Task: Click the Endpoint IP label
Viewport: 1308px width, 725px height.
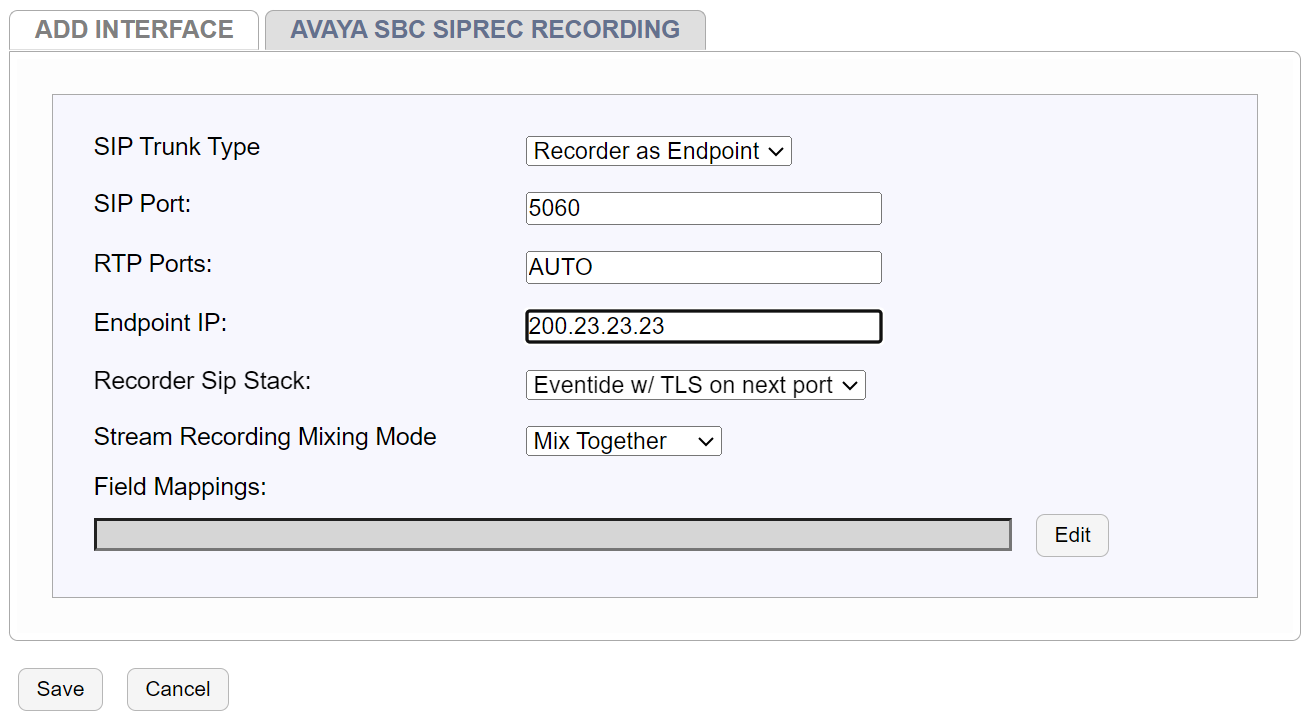Action: pyautogui.click(x=165, y=322)
